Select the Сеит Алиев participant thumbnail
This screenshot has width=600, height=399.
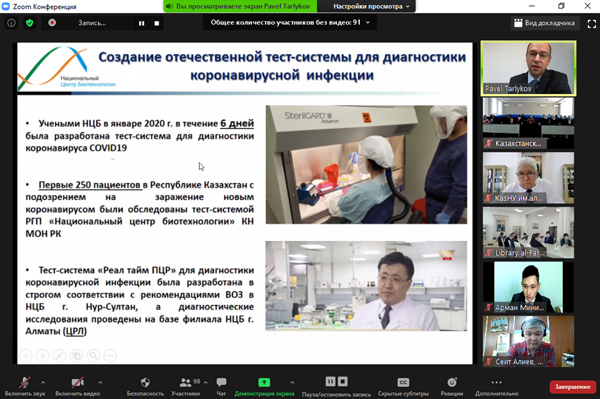[528, 341]
